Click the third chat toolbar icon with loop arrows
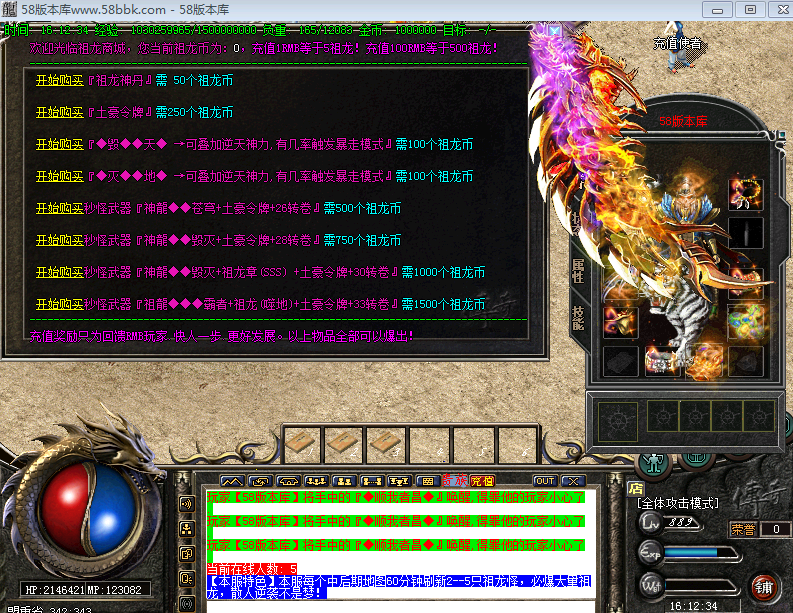 click(x=288, y=481)
